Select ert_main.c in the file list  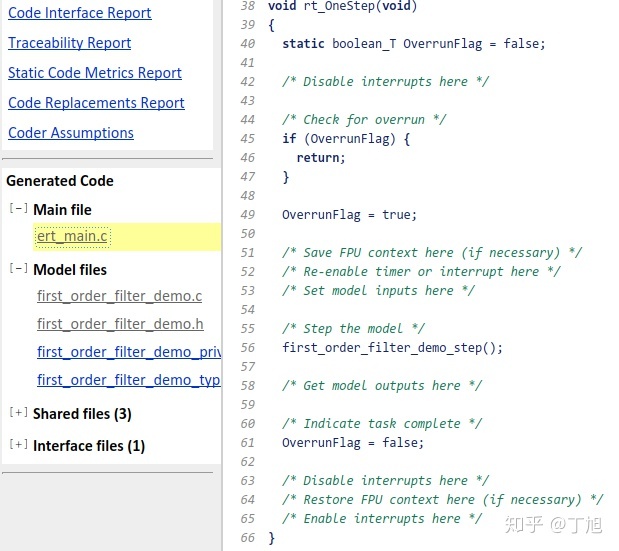pyautogui.click(x=72, y=237)
